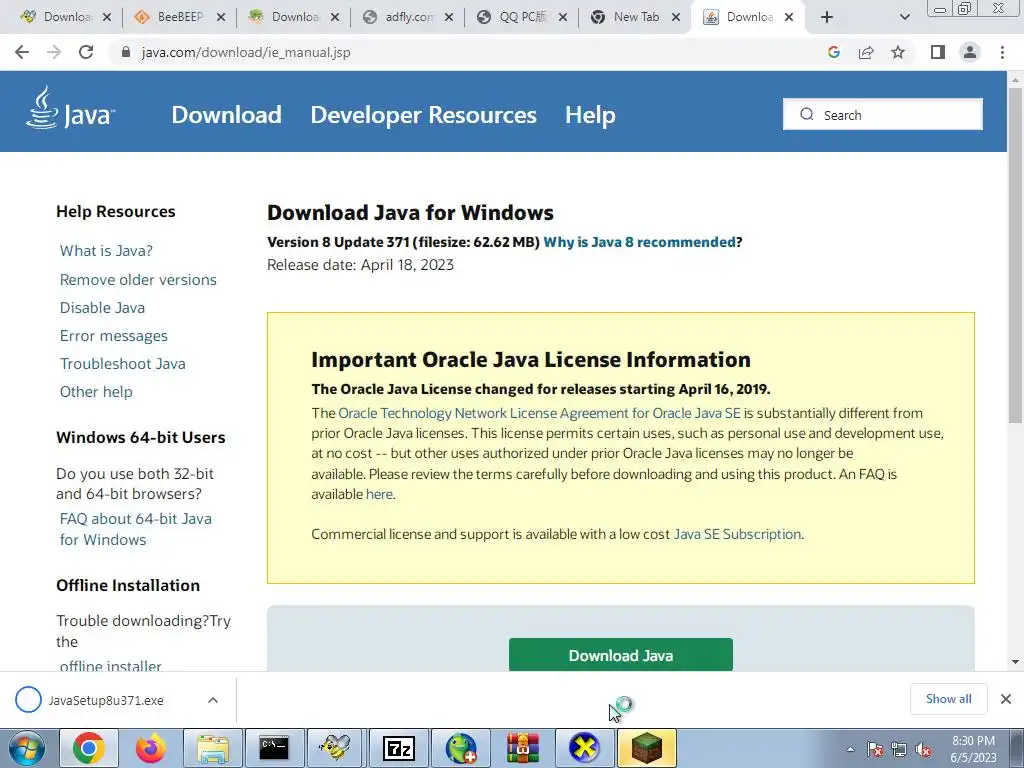This screenshot has height=768, width=1024.
Task: Open the Troubleshoot Java link
Action: click(123, 364)
